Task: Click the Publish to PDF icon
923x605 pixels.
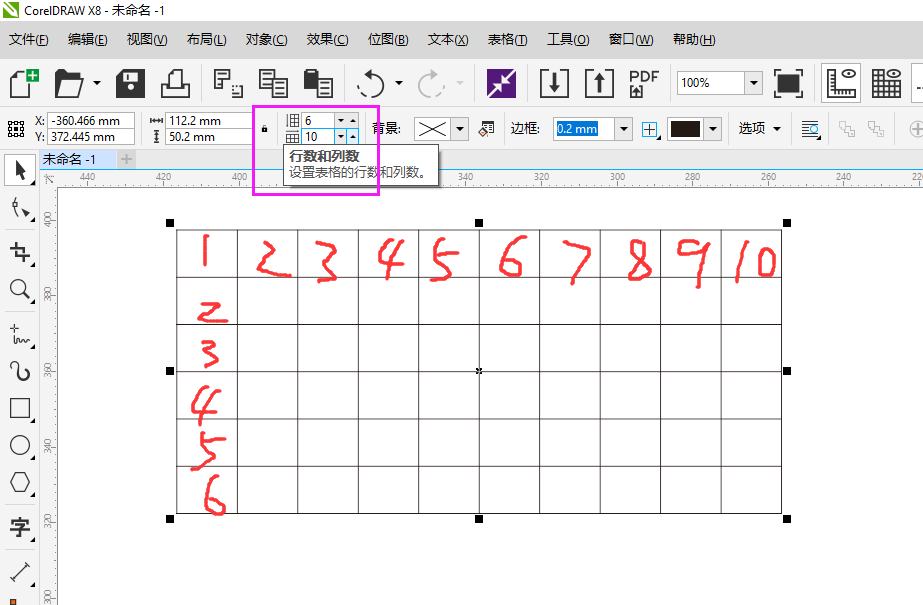Action: 643,83
